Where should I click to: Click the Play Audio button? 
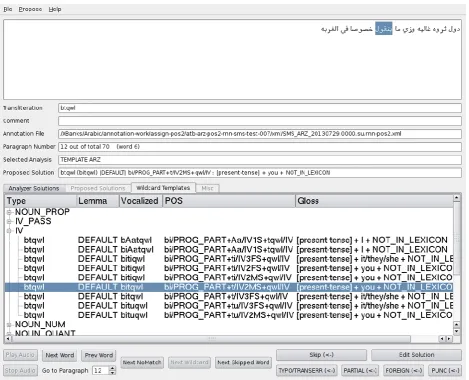click(x=20, y=355)
